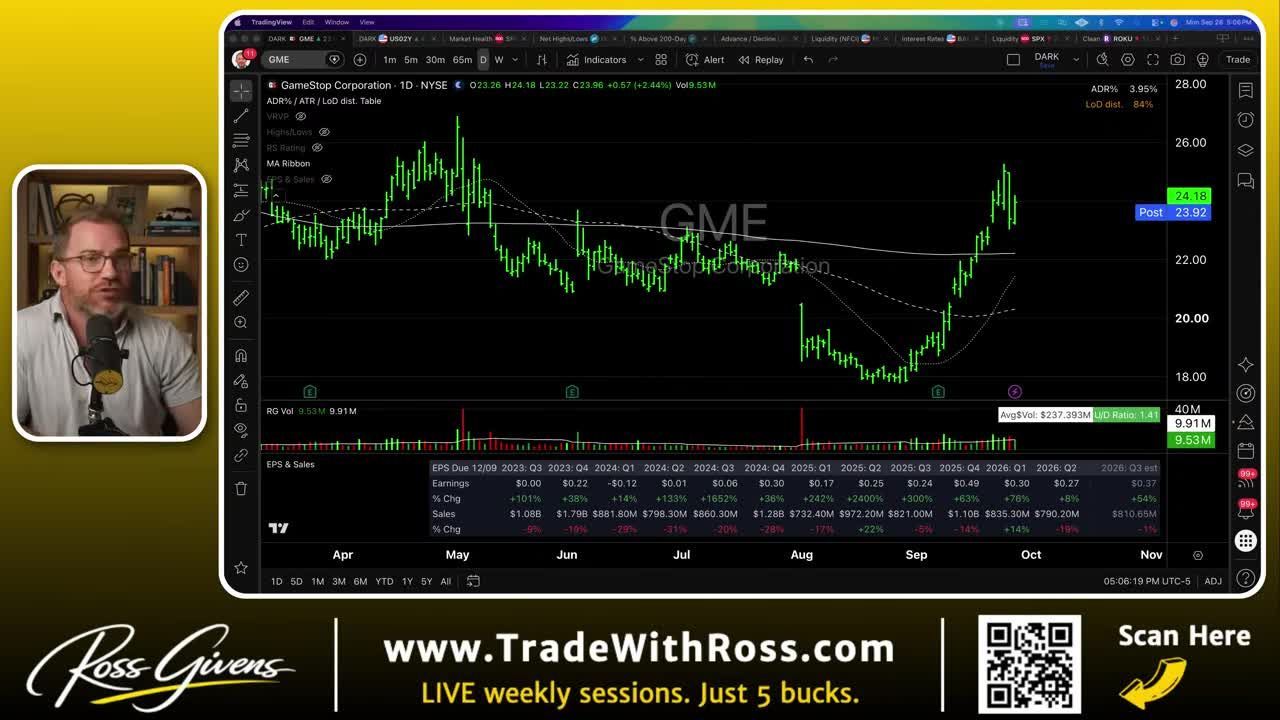This screenshot has width=1280, height=720.
Task: Click the go to date calendar icon
Action: point(473,581)
